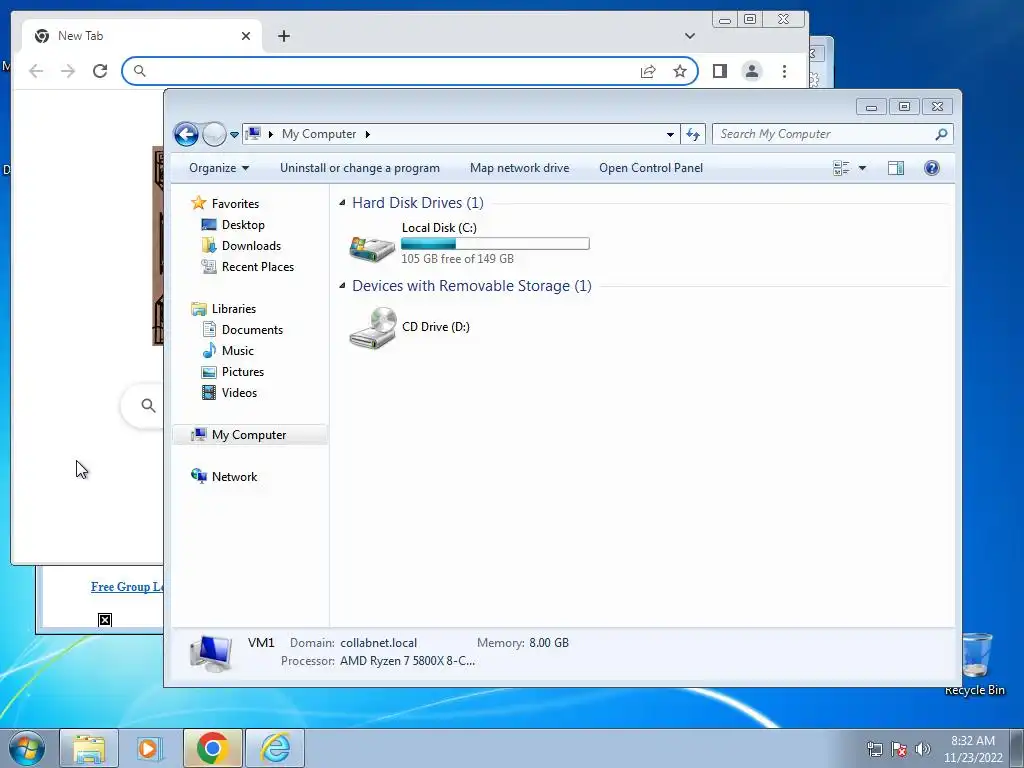Screen dimensions: 1024x768
Task: Click magnifier icon in Explorer search box
Action: point(941,134)
